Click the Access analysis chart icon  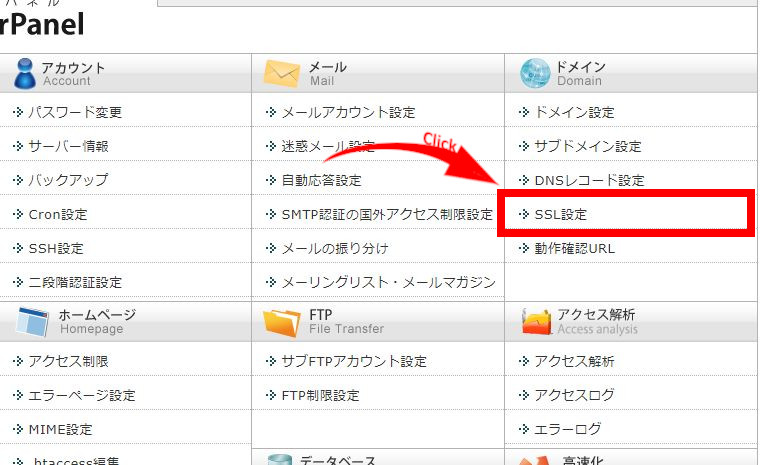536,322
